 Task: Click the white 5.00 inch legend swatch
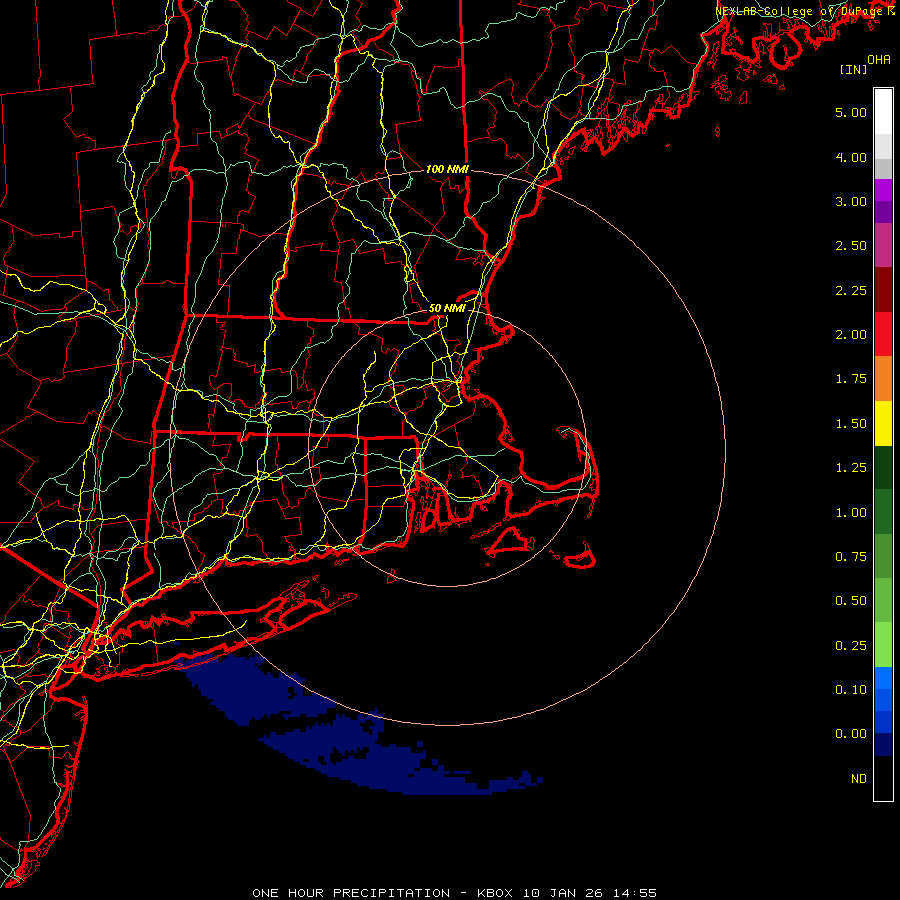click(x=883, y=112)
